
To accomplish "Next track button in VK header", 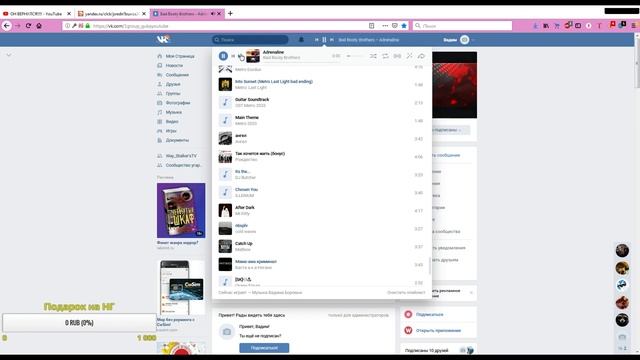I will pos(332,40).
